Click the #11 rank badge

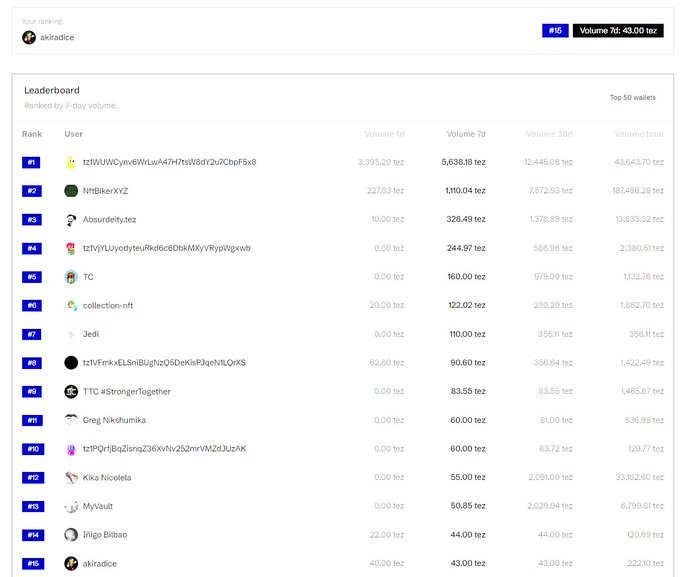pyautogui.click(x=33, y=420)
